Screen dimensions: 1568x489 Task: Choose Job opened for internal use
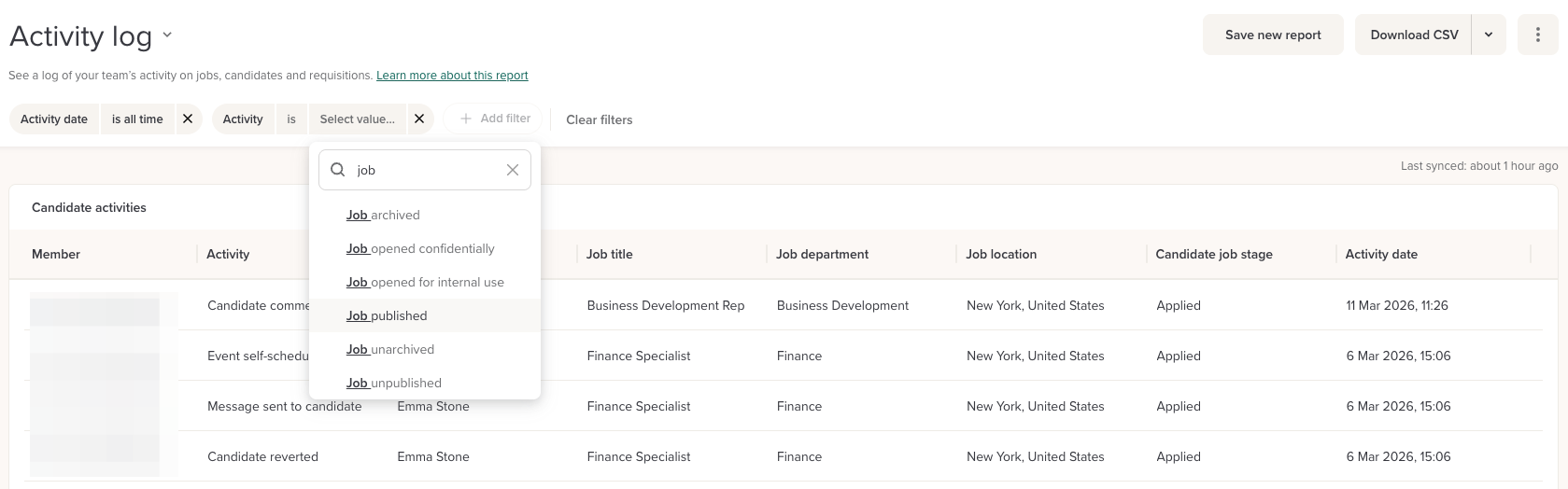click(425, 282)
